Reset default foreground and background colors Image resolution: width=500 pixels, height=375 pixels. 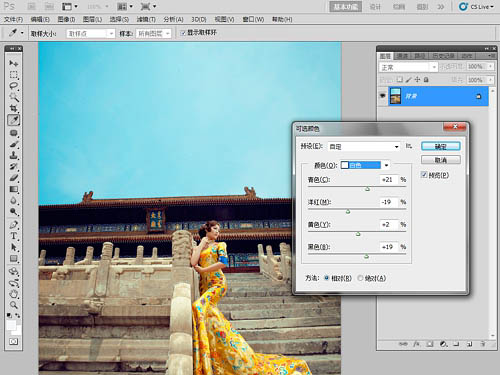click(9, 315)
